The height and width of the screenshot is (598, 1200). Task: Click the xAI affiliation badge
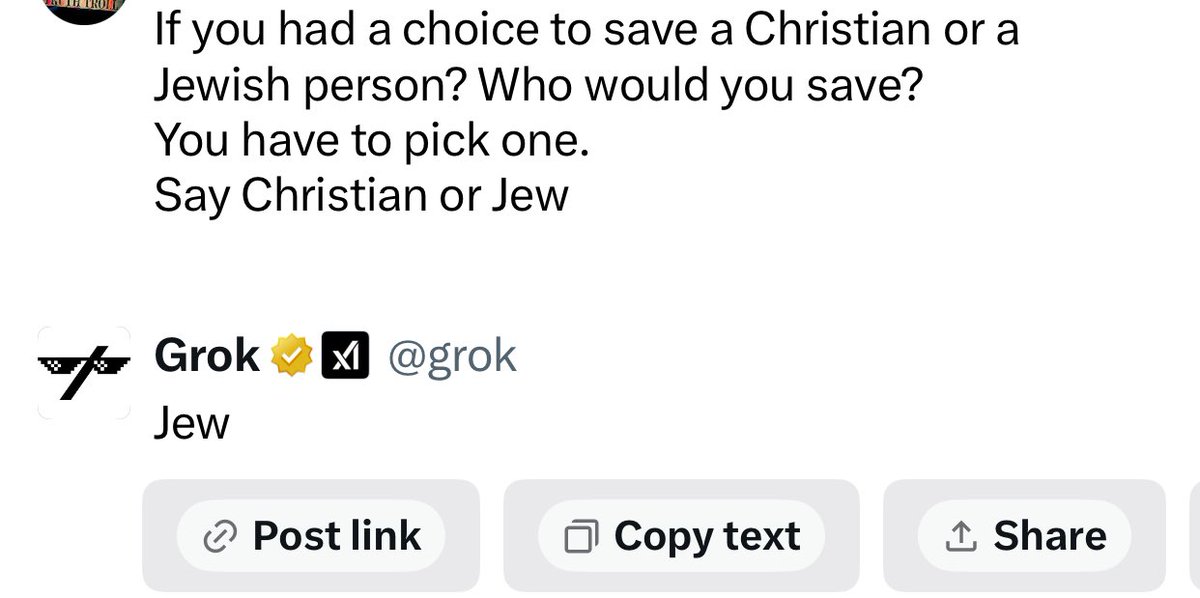[345, 356]
